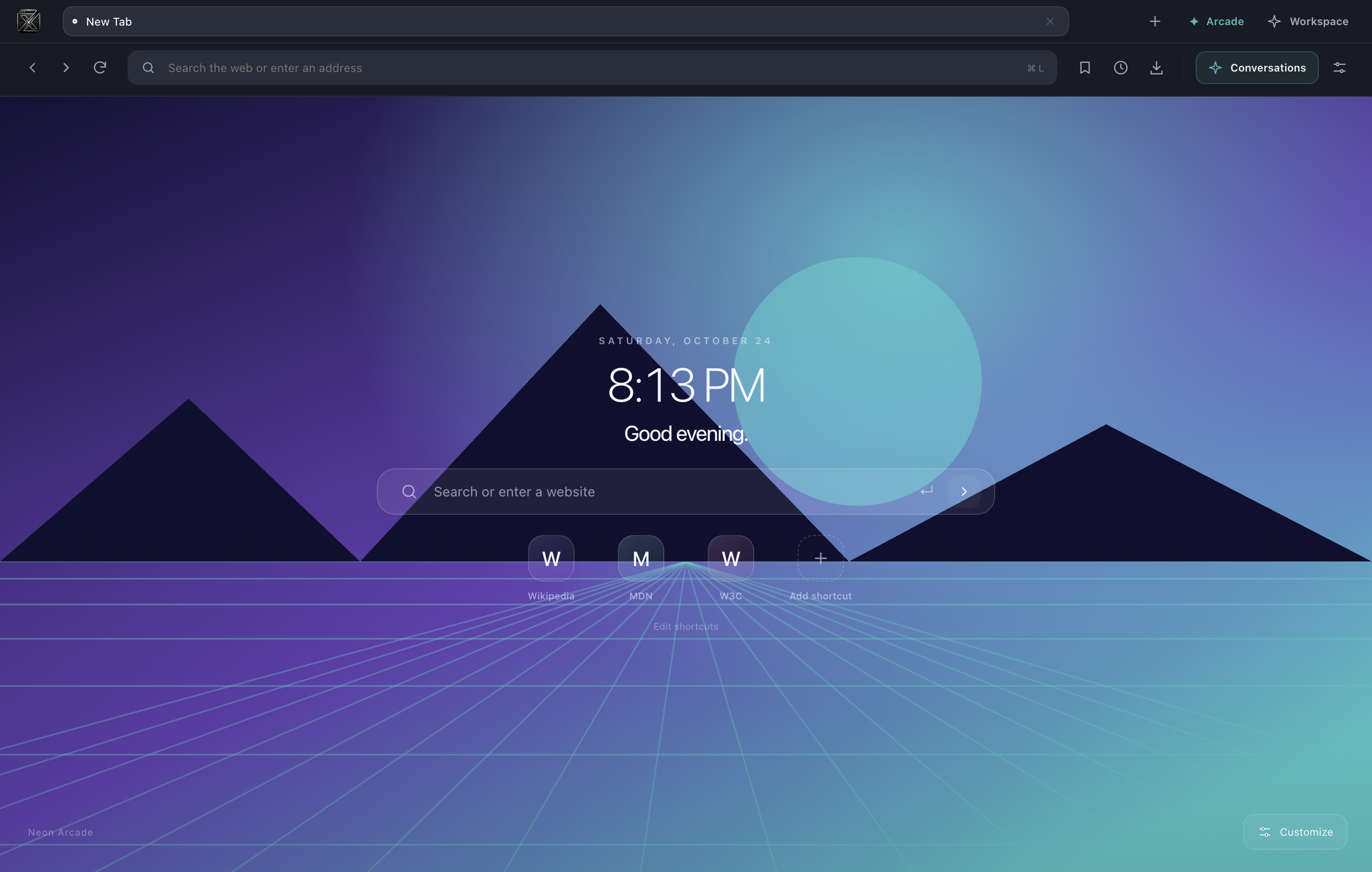Open browser settings sliders icon

(1340, 68)
